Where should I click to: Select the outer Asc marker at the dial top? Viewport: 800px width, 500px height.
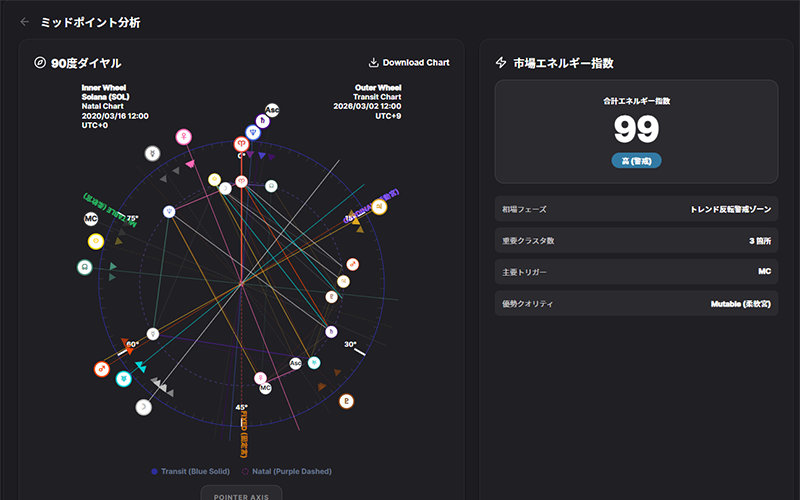pyautogui.click(x=272, y=110)
